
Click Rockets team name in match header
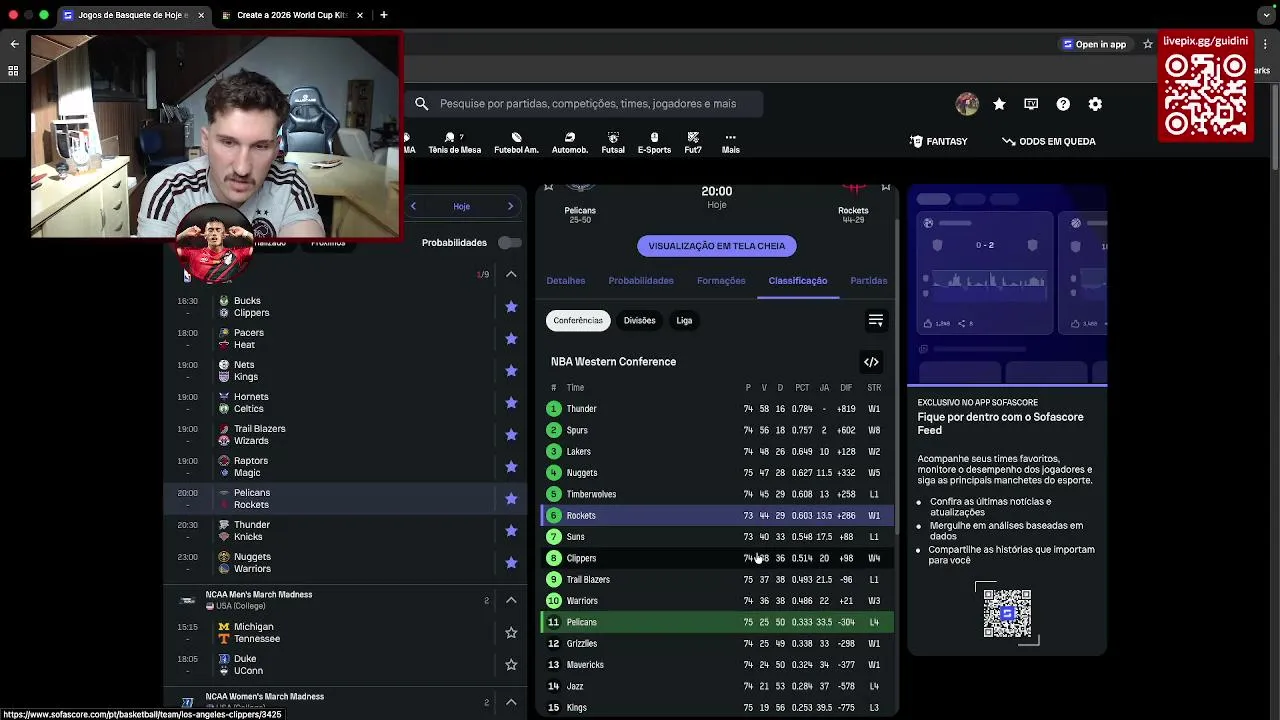pyautogui.click(x=853, y=211)
